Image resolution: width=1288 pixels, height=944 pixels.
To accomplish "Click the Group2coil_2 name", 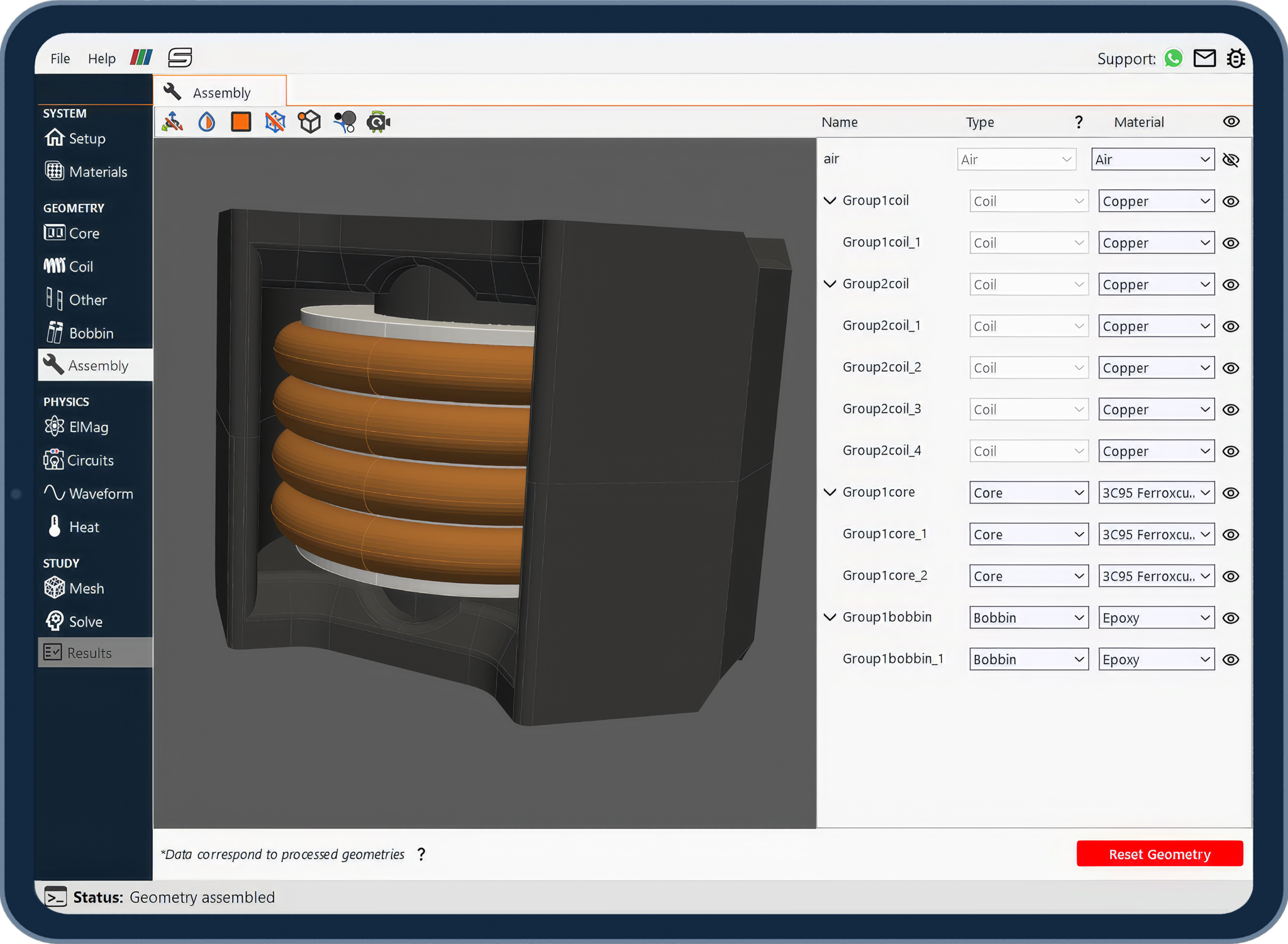I will pyautogui.click(x=882, y=367).
